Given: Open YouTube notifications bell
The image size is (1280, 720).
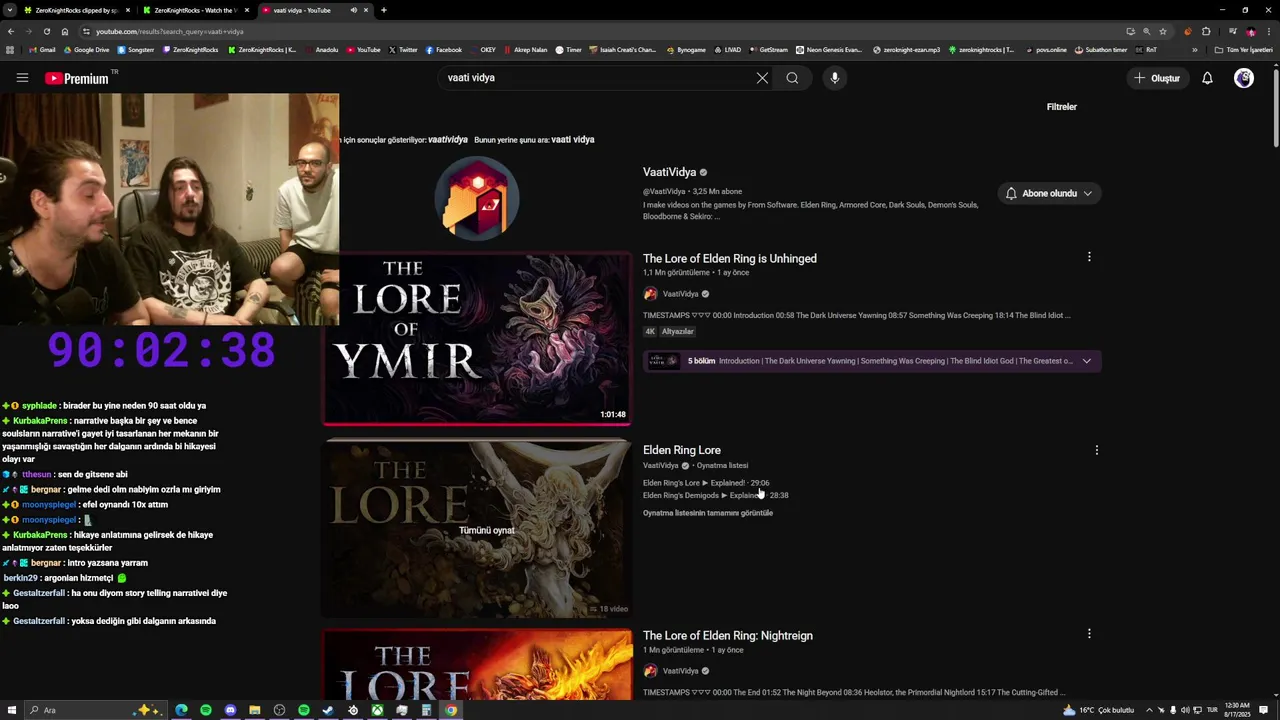Looking at the screenshot, I should tap(1207, 78).
